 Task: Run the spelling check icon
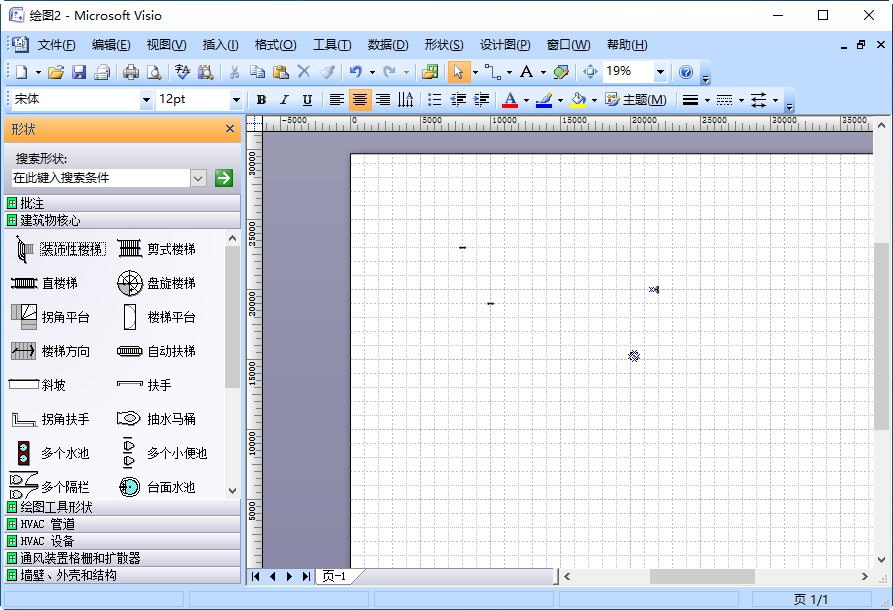pyautogui.click(x=182, y=72)
